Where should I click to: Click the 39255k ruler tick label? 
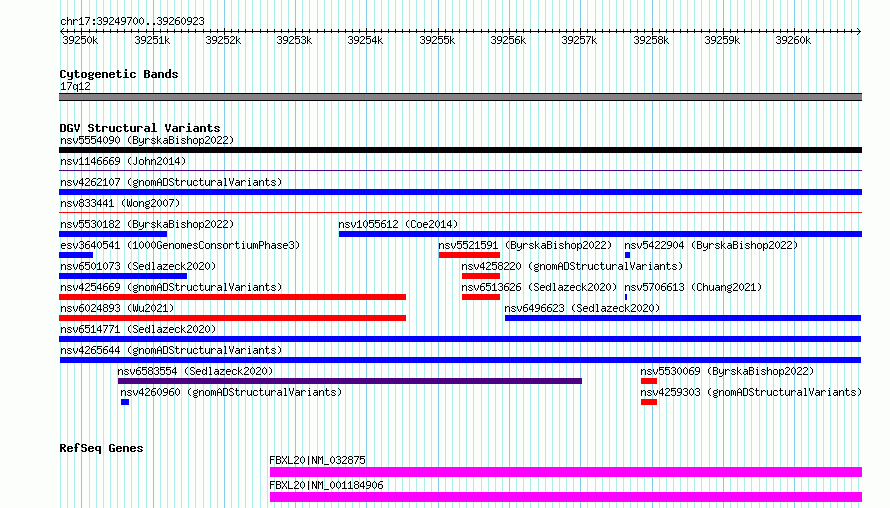coord(437,40)
